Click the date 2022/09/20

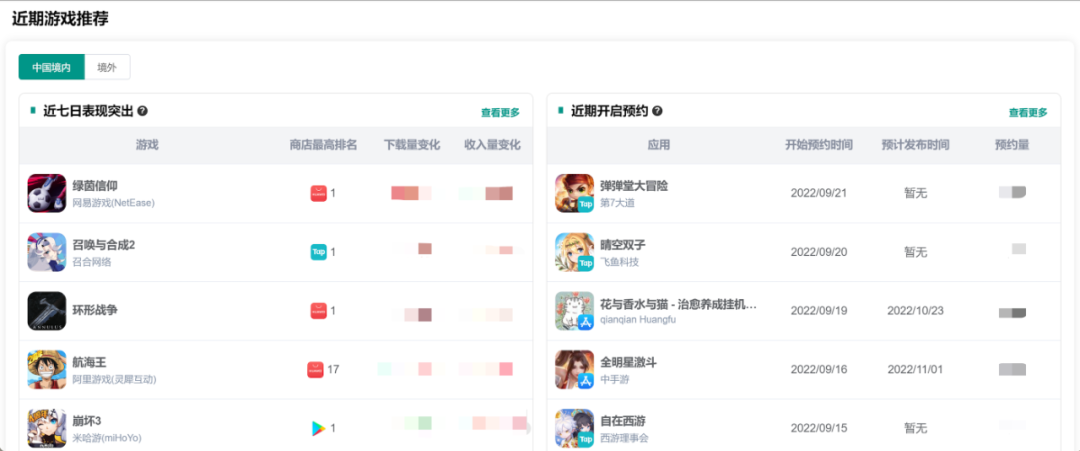(819, 252)
